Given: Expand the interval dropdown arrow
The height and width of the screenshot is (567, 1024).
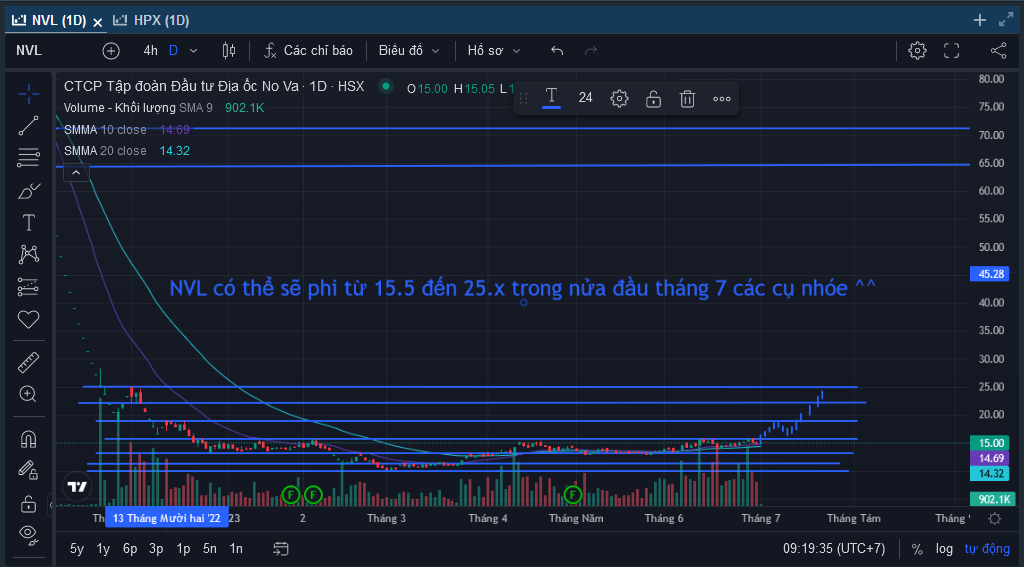Looking at the screenshot, I should tap(193, 50).
